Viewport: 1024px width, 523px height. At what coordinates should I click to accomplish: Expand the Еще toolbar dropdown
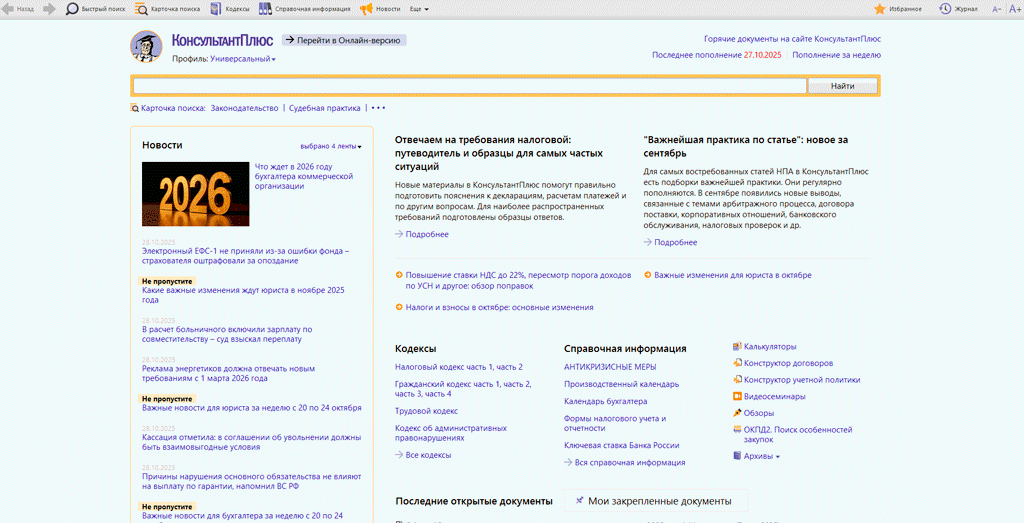[x=419, y=9]
